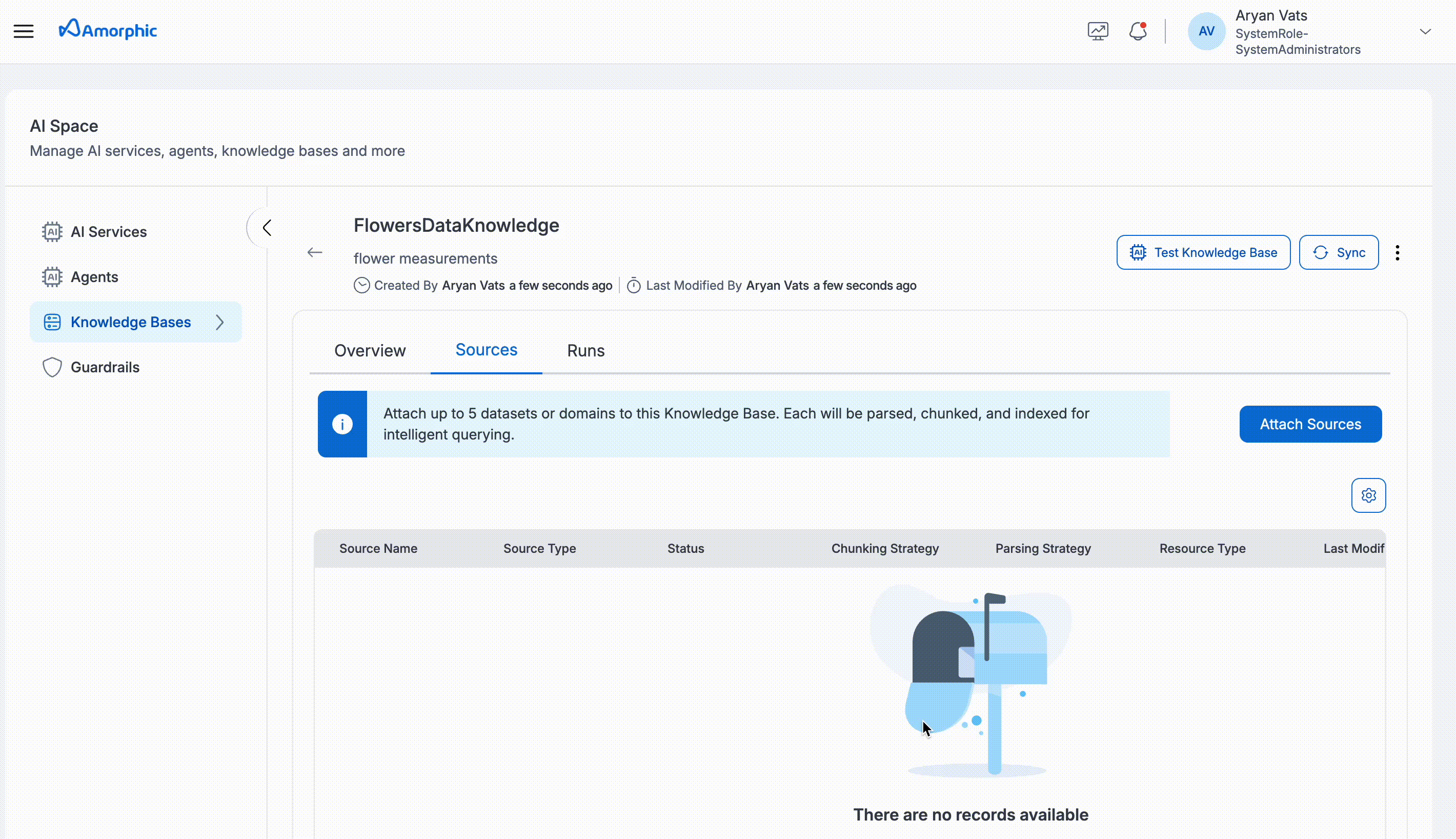The width and height of the screenshot is (1456, 839).
Task: Expand the Knowledge Bases chevron arrow
Action: 220,323
